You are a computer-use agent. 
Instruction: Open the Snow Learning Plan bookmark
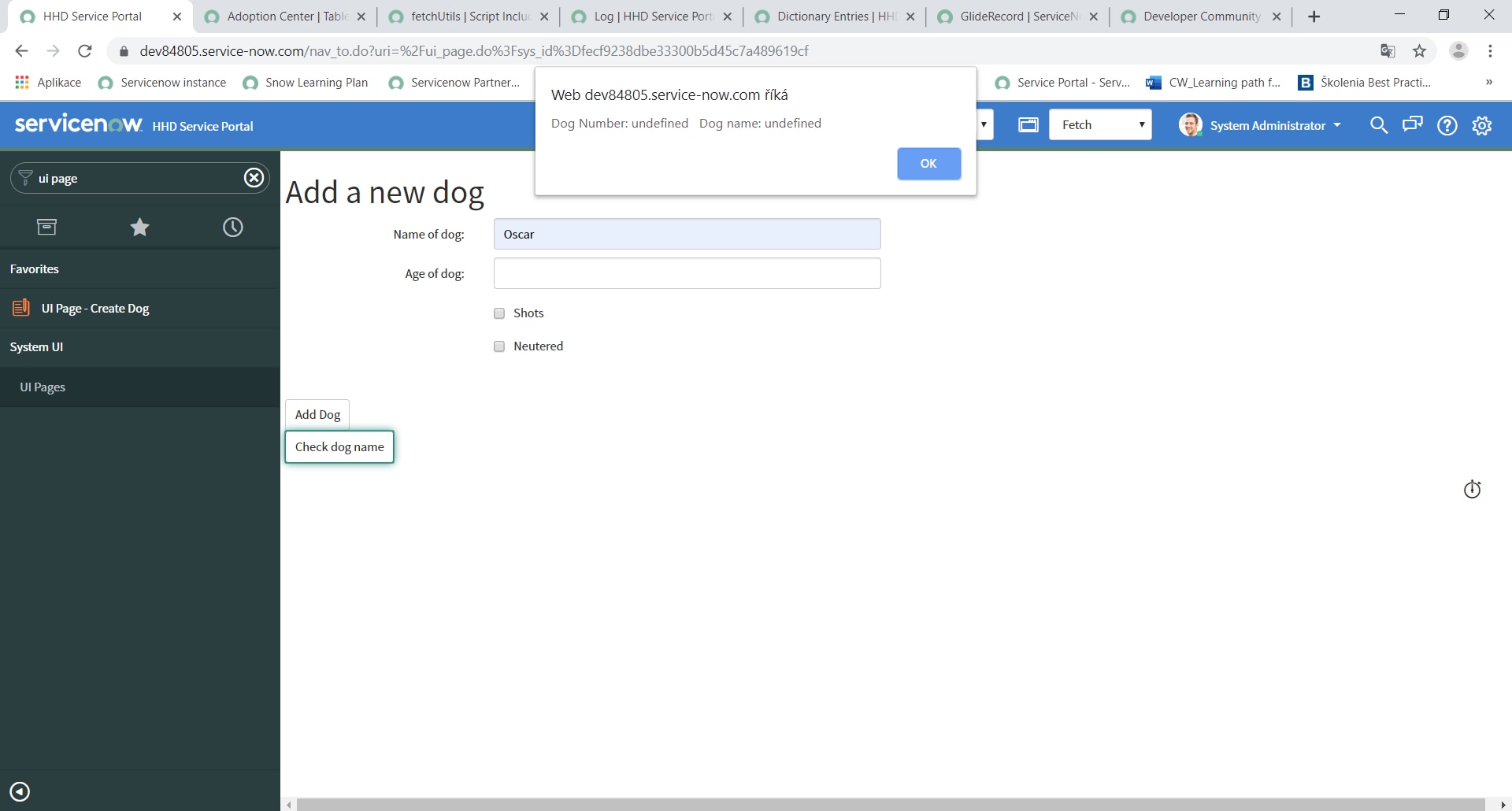coord(306,83)
